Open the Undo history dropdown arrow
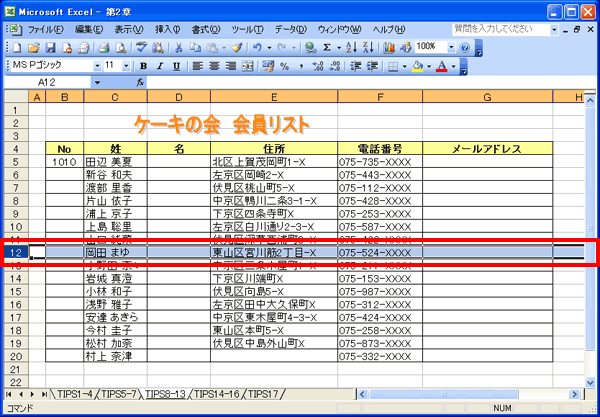 coord(269,48)
